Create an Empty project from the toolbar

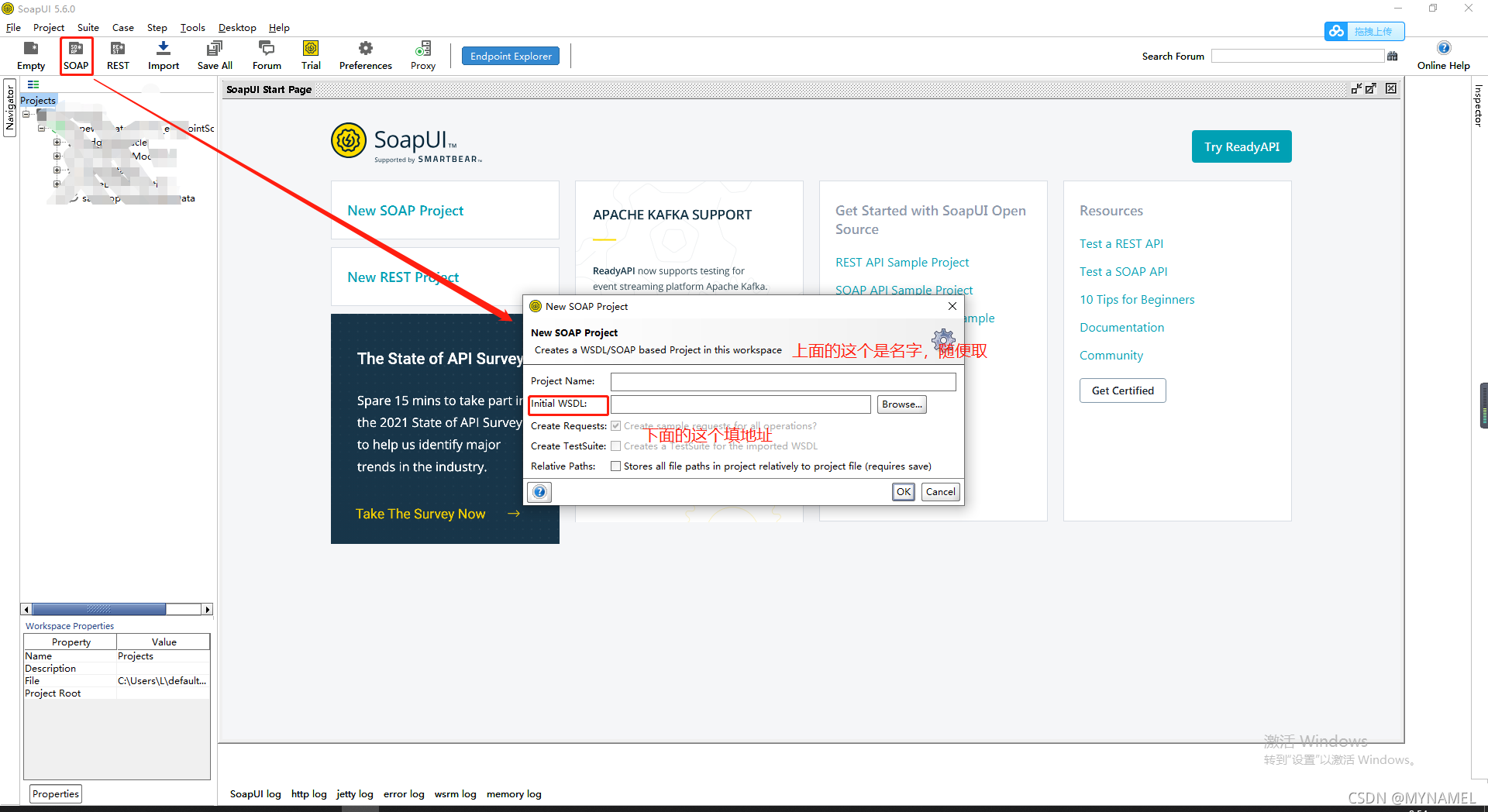(x=31, y=56)
